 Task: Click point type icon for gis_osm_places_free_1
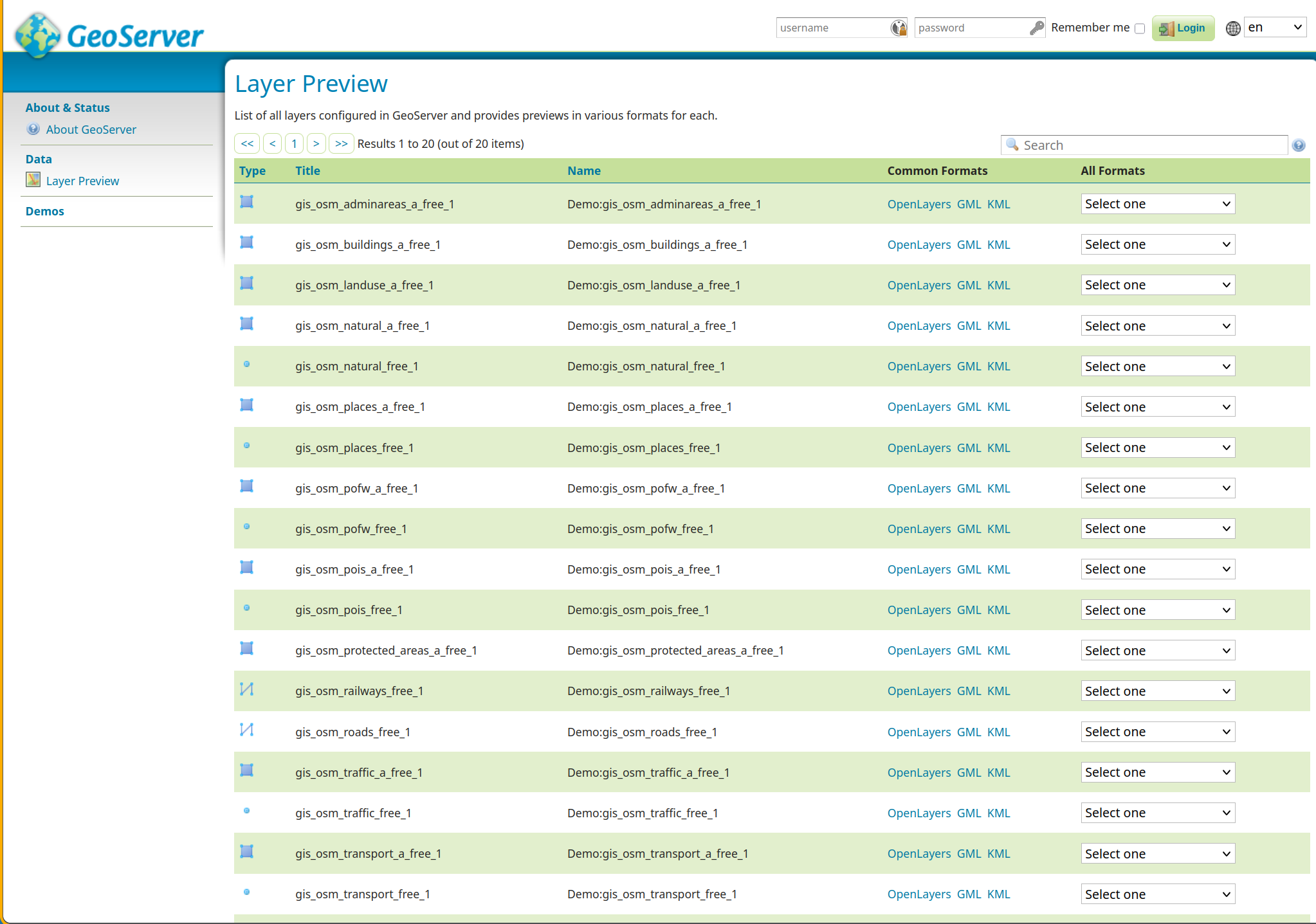click(x=247, y=445)
